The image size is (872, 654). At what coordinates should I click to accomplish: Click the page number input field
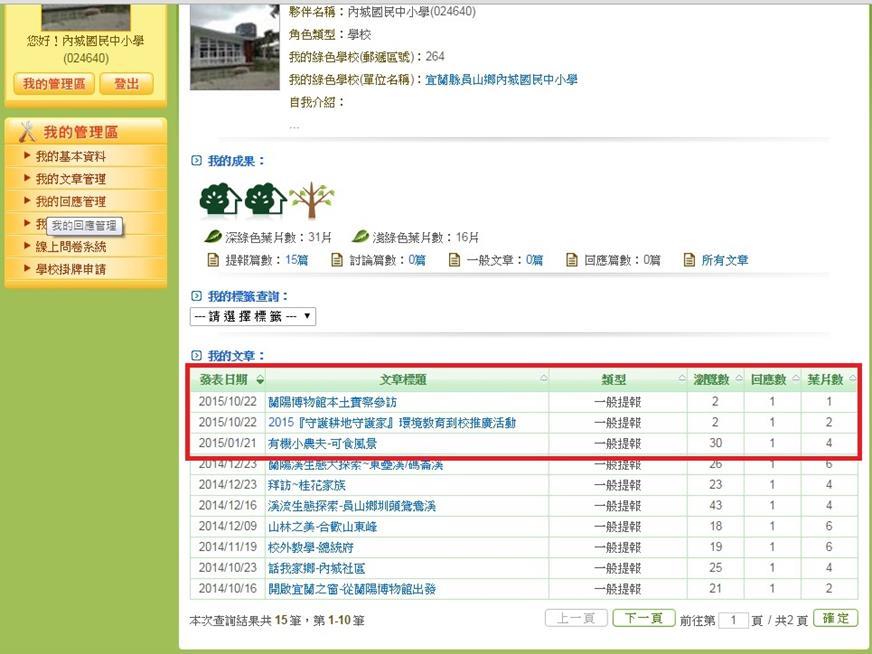[733, 620]
